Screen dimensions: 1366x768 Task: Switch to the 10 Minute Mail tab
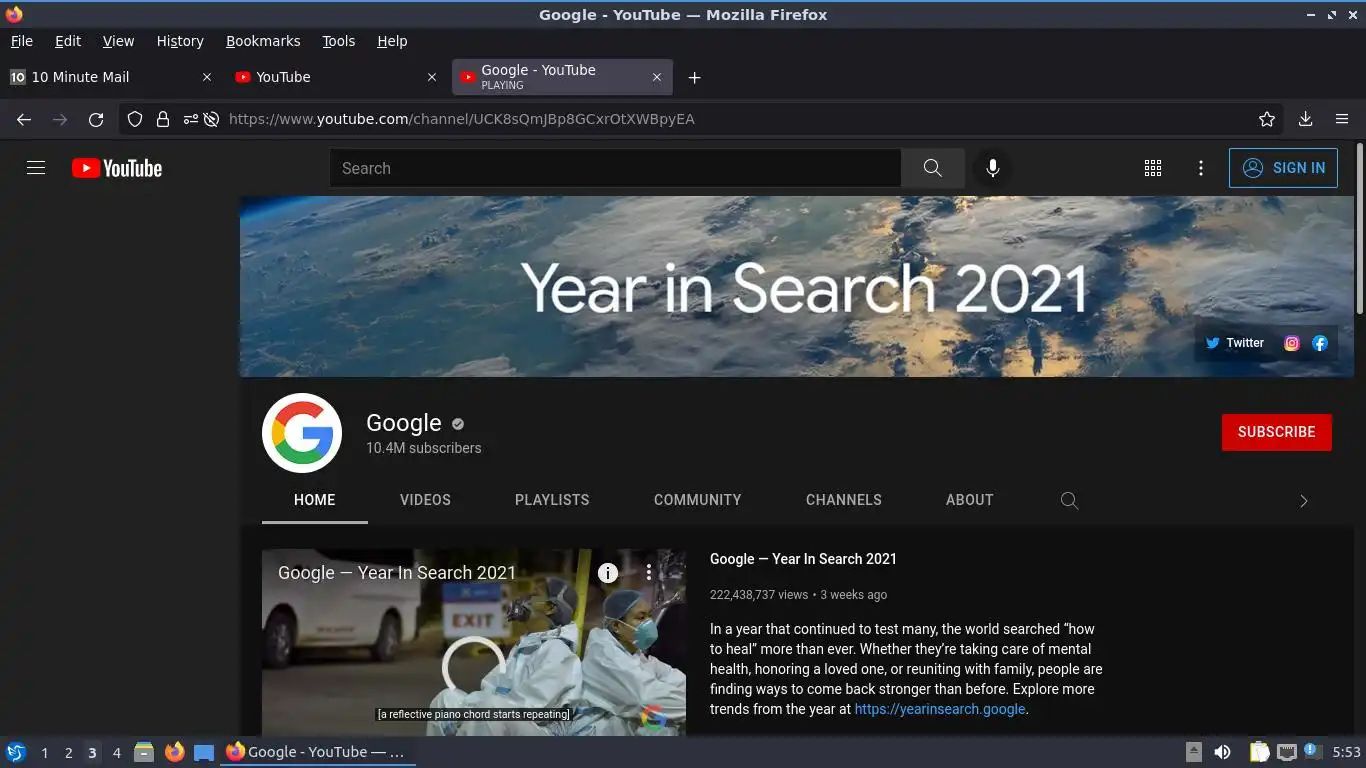[x=112, y=77]
